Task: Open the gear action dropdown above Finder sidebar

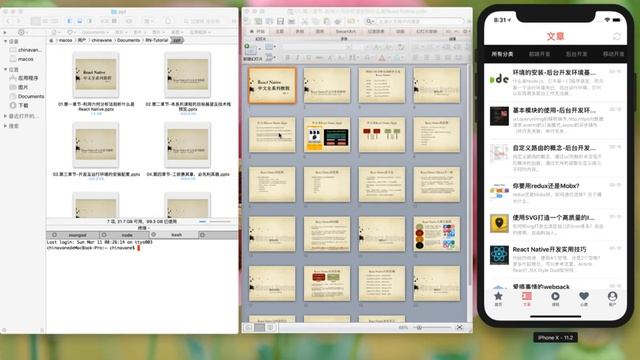Action: (22, 32)
